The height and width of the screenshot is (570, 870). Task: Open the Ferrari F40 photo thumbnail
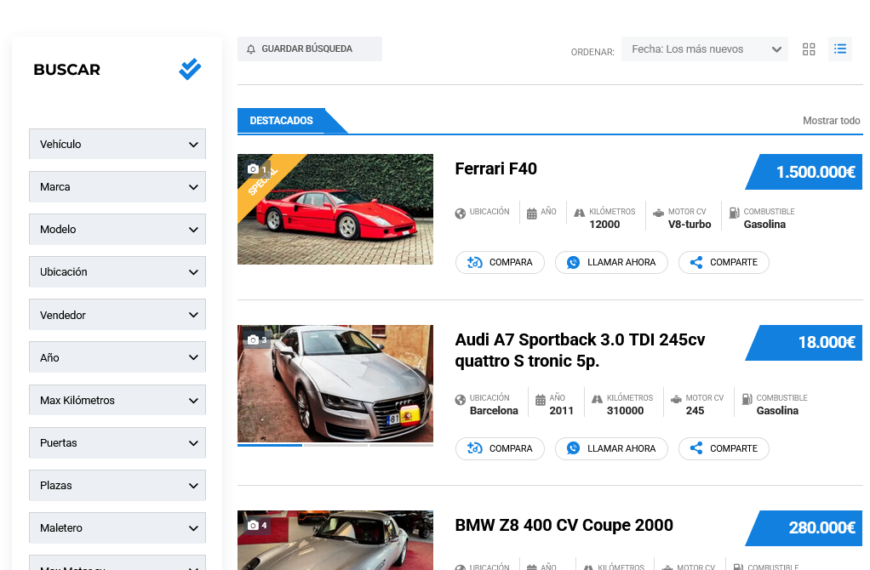coord(335,209)
